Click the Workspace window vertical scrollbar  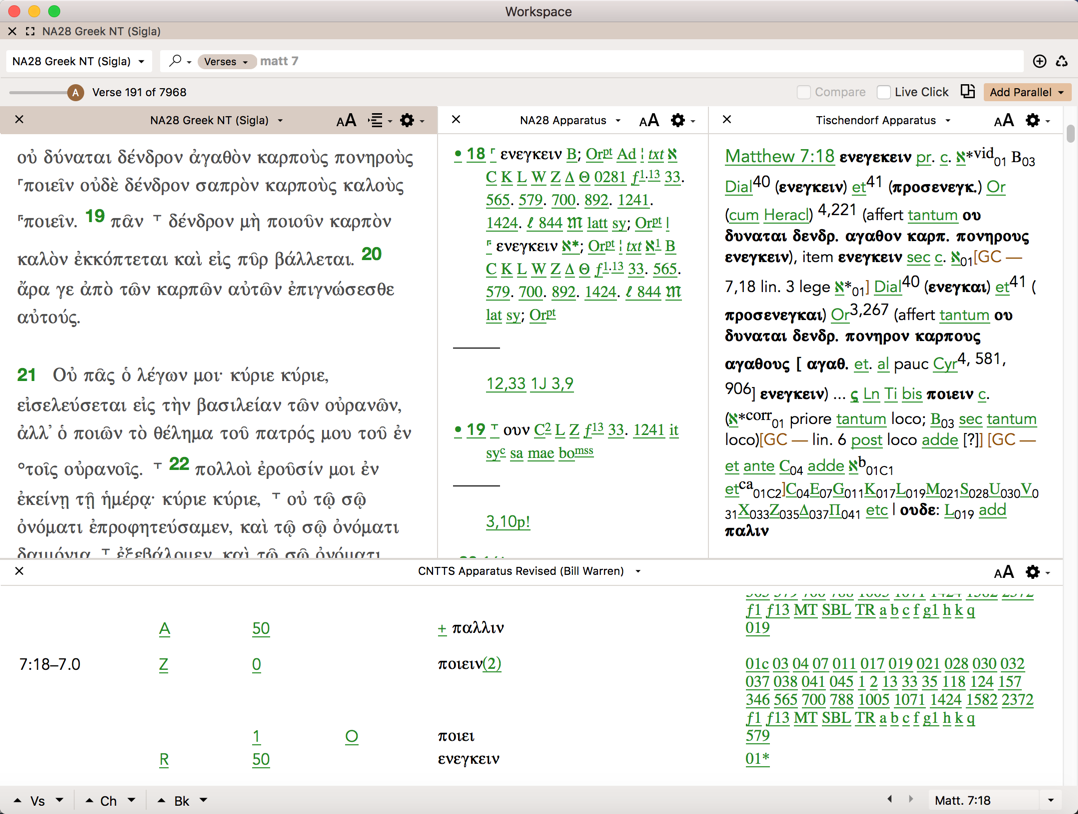pyautogui.click(x=1070, y=134)
